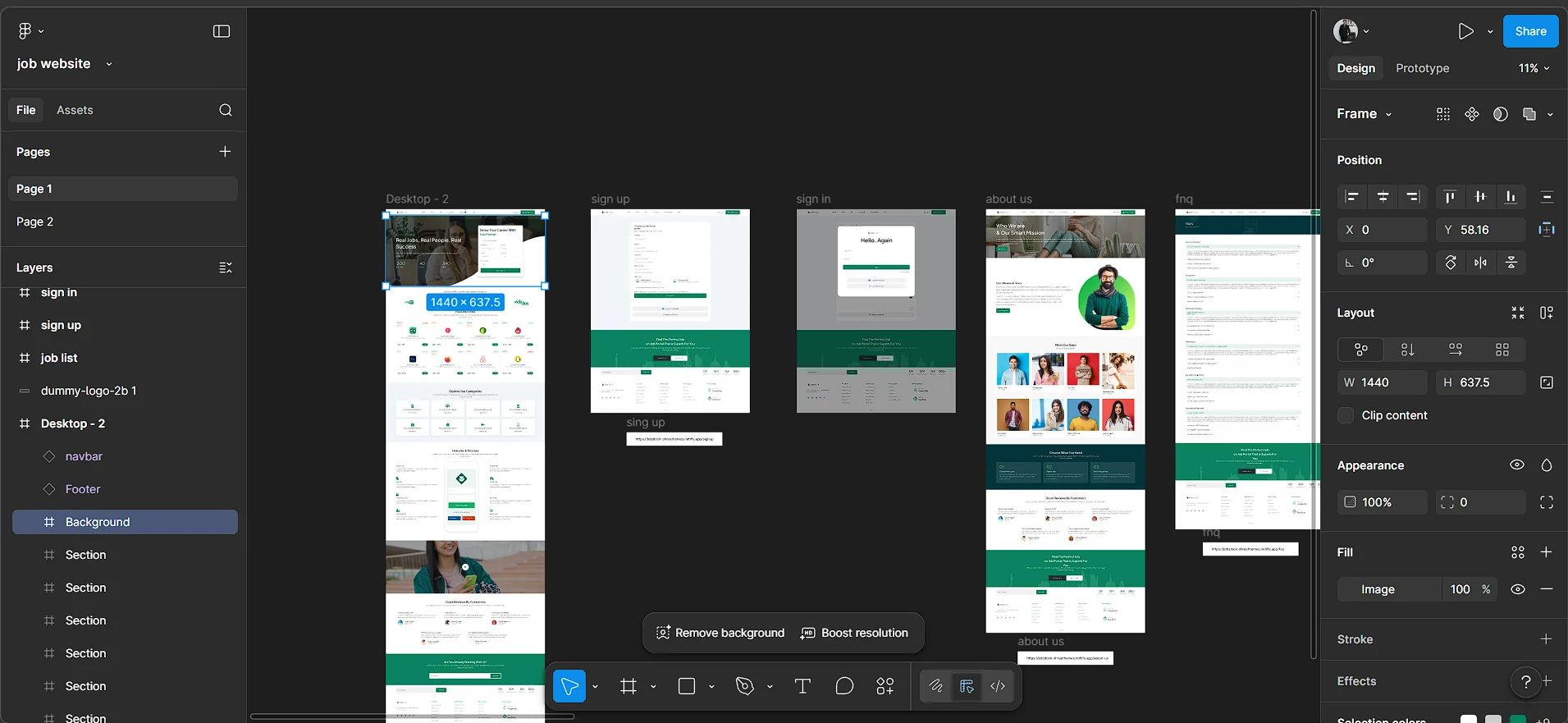
Task: Click the Share button
Action: 1530,31
